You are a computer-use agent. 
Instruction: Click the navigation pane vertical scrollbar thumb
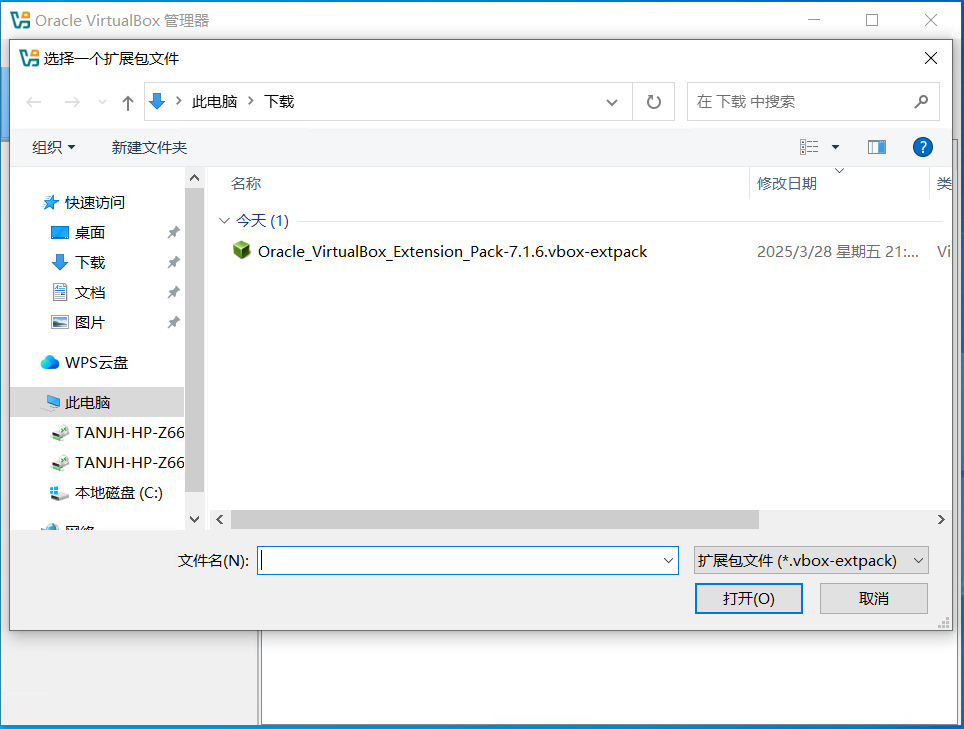(194, 340)
